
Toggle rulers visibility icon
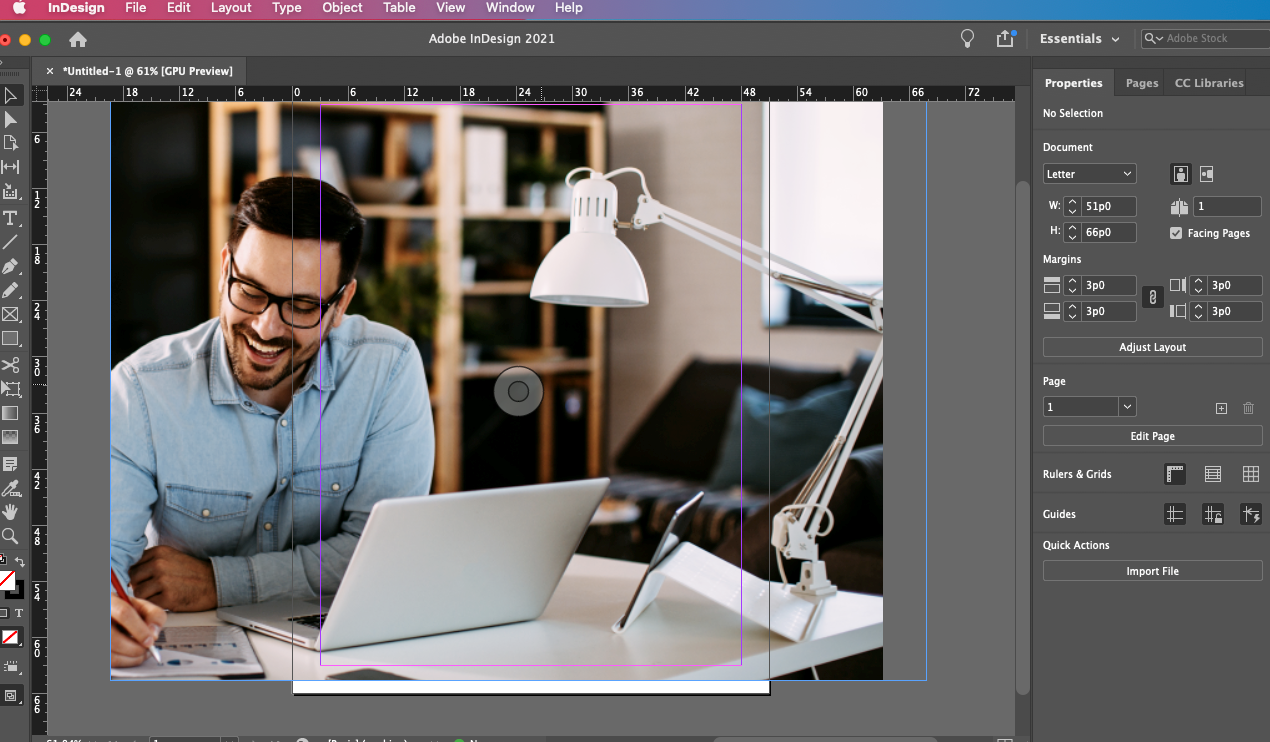1175,474
